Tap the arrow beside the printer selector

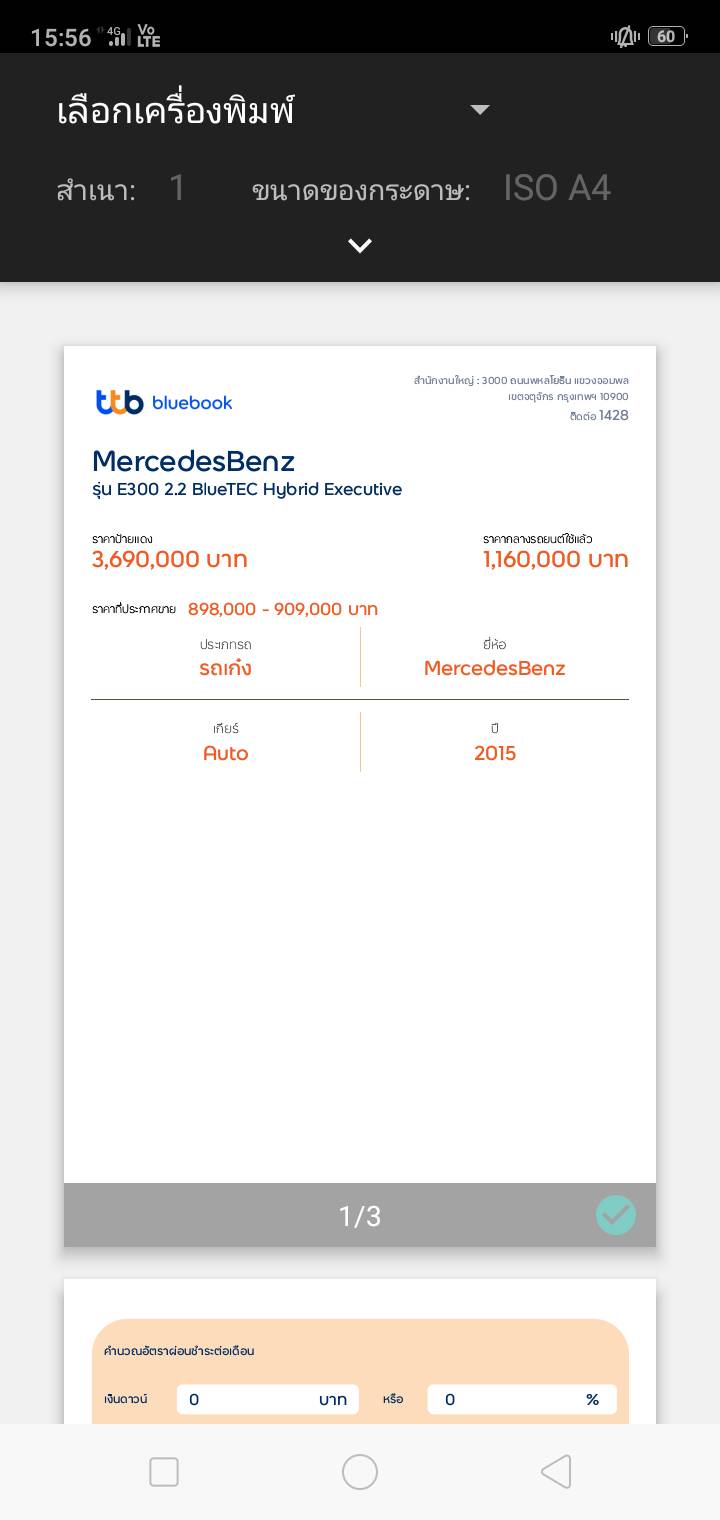[480, 110]
